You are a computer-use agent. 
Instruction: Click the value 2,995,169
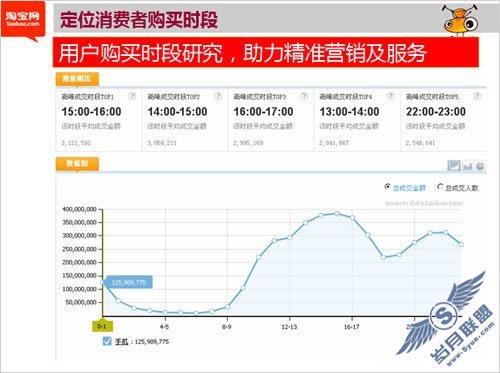coord(248,143)
